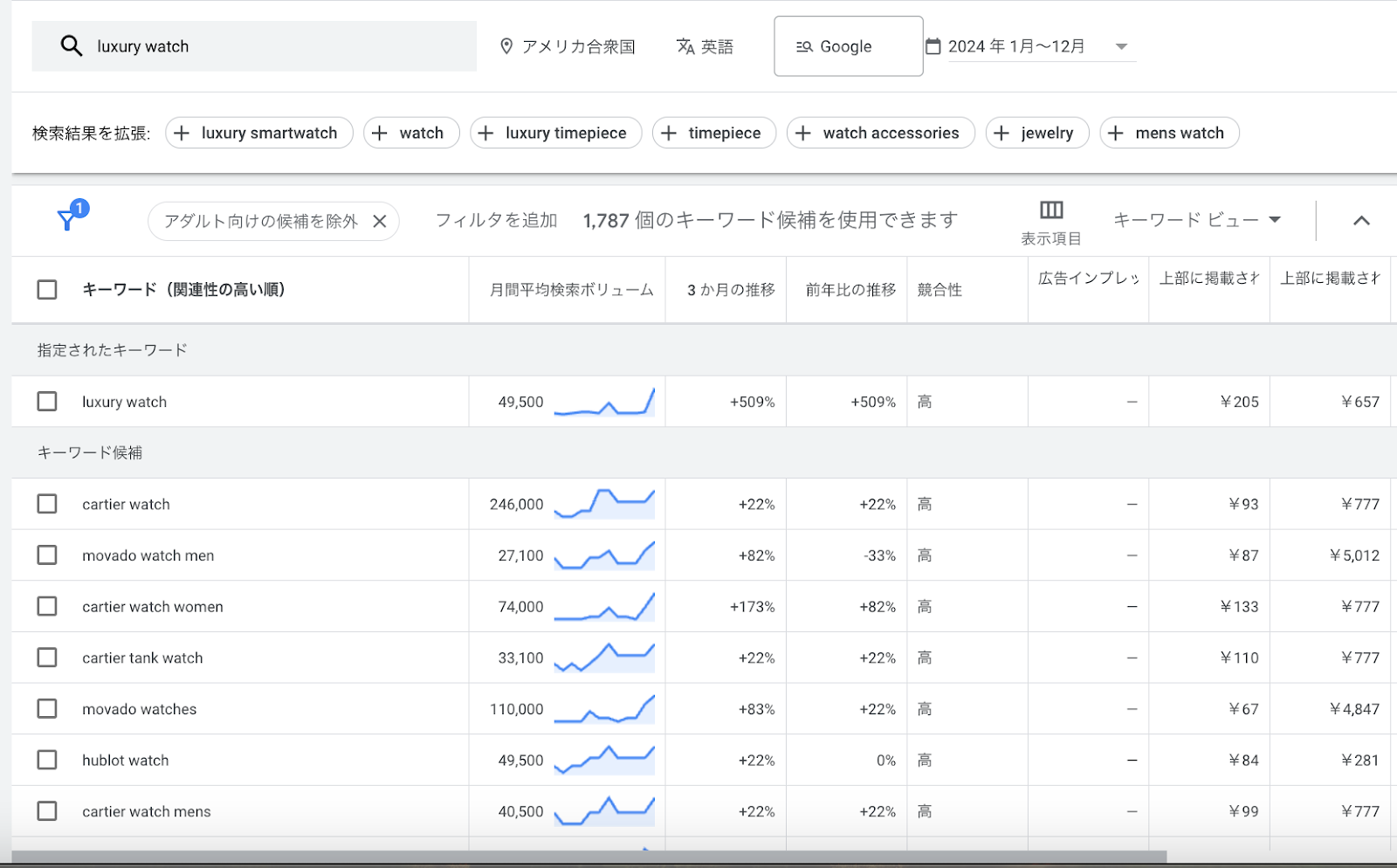Viewport: 1397px width, 868px height.
Task: Change language 英語
Action: click(x=705, y=46)
